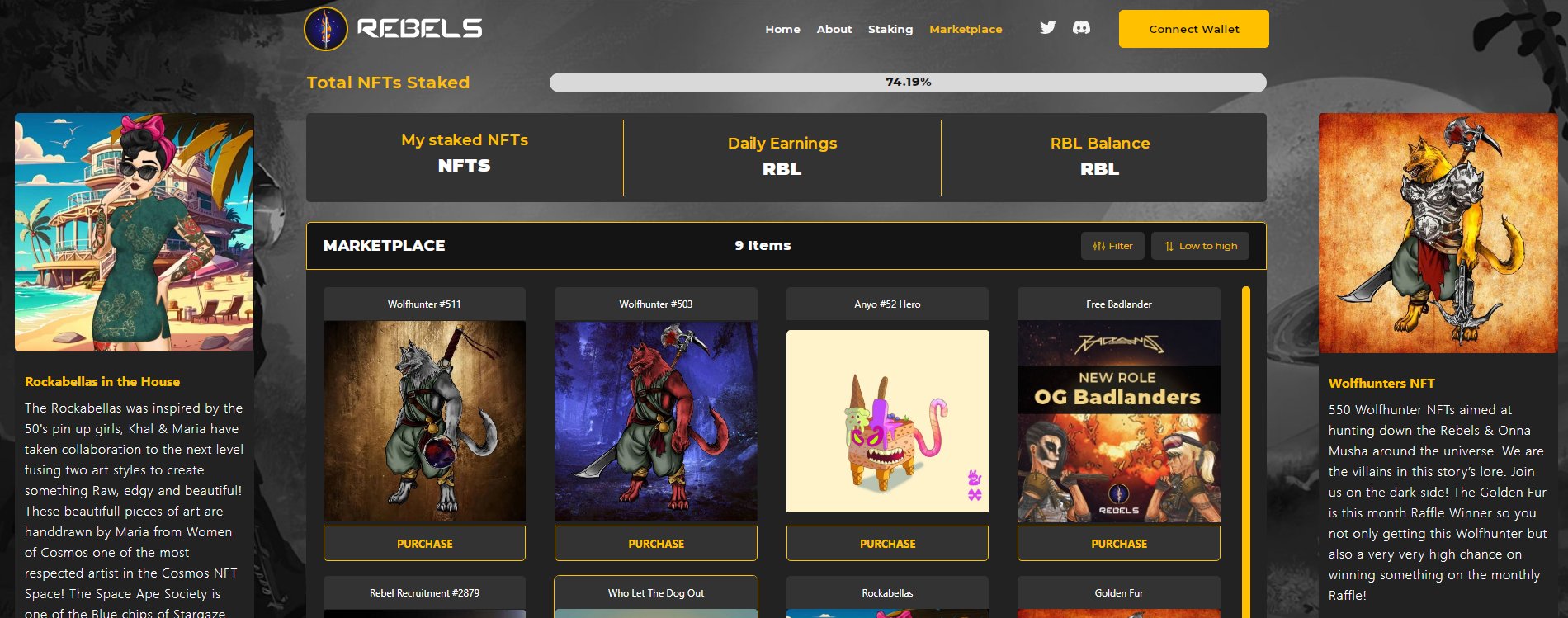The height and width of the screenshot is (618, 1568).
Task: Open the About page
Action: click(834, 29)
